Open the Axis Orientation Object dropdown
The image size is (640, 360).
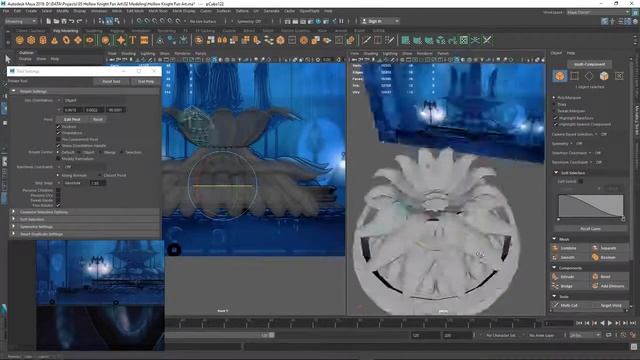94,100
